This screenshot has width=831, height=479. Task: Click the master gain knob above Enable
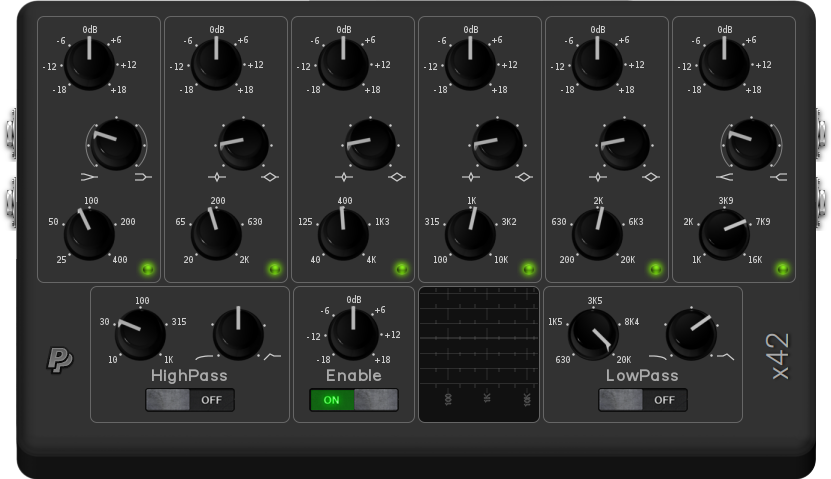click(x=353, y=335)
